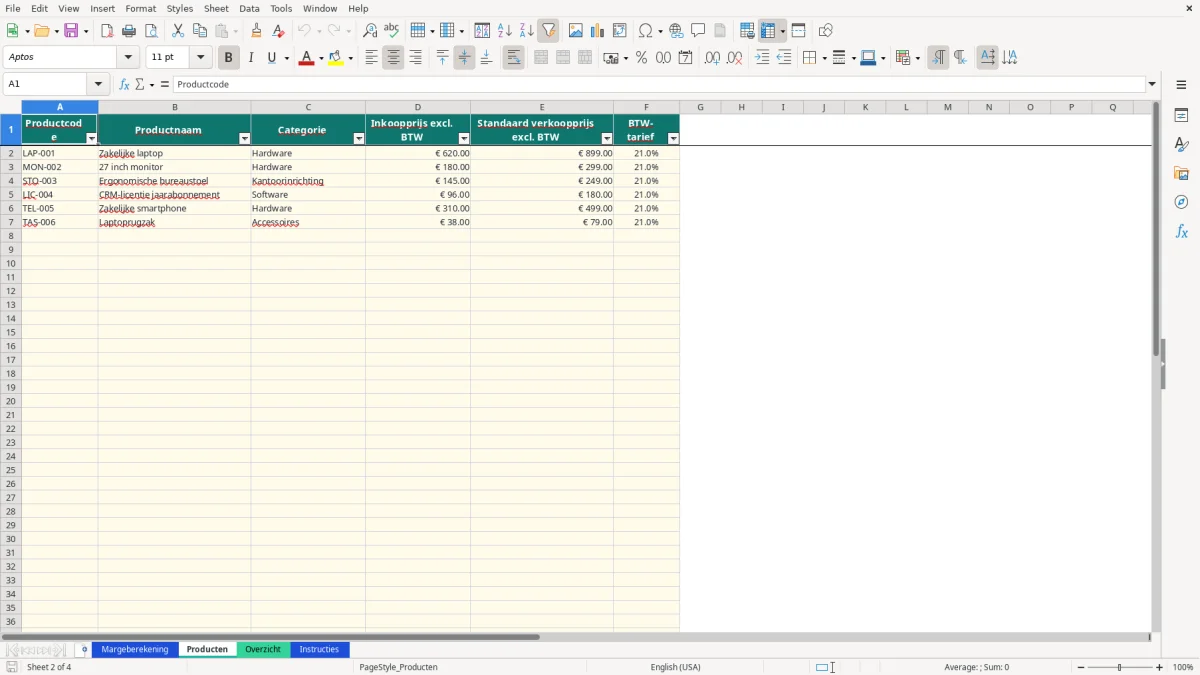Viewport: 1200px width, 675px height.
Task: Toggle the AutoFilter funnel button
Action: pyautogui.click(x=549, y=31)
